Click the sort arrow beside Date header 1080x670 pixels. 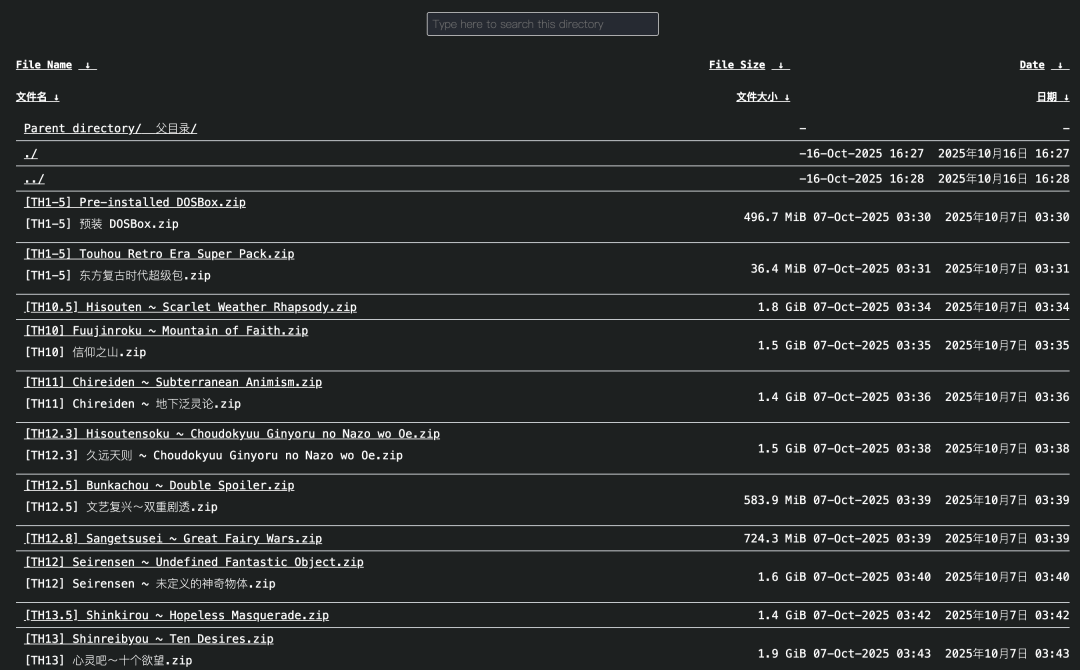pos(1060,65)
